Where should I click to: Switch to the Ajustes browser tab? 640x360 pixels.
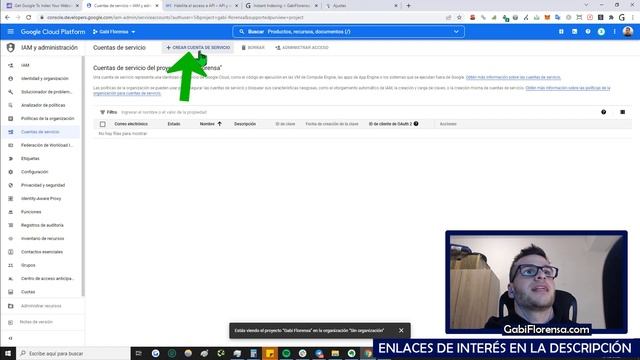(x=361, y=6)
